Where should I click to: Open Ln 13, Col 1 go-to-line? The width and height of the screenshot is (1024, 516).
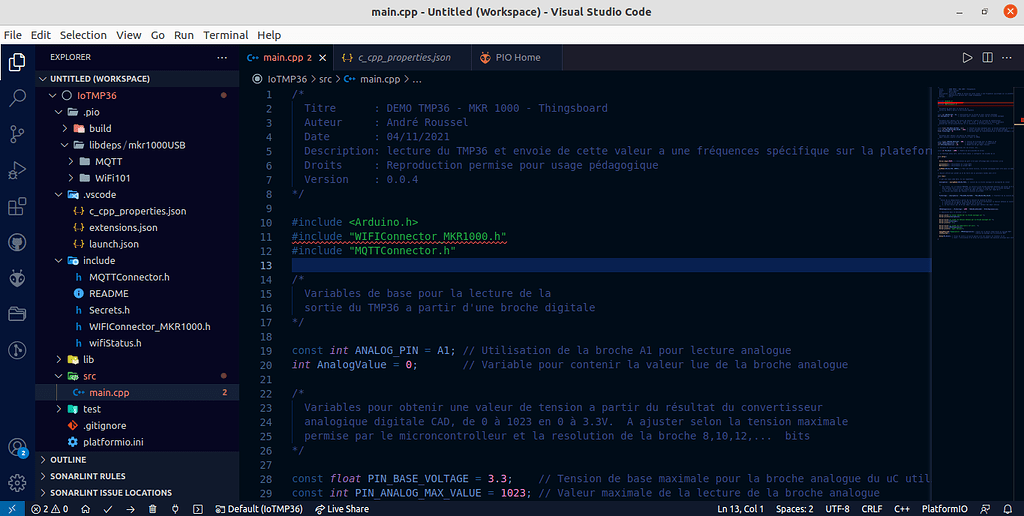pos(741,509)
